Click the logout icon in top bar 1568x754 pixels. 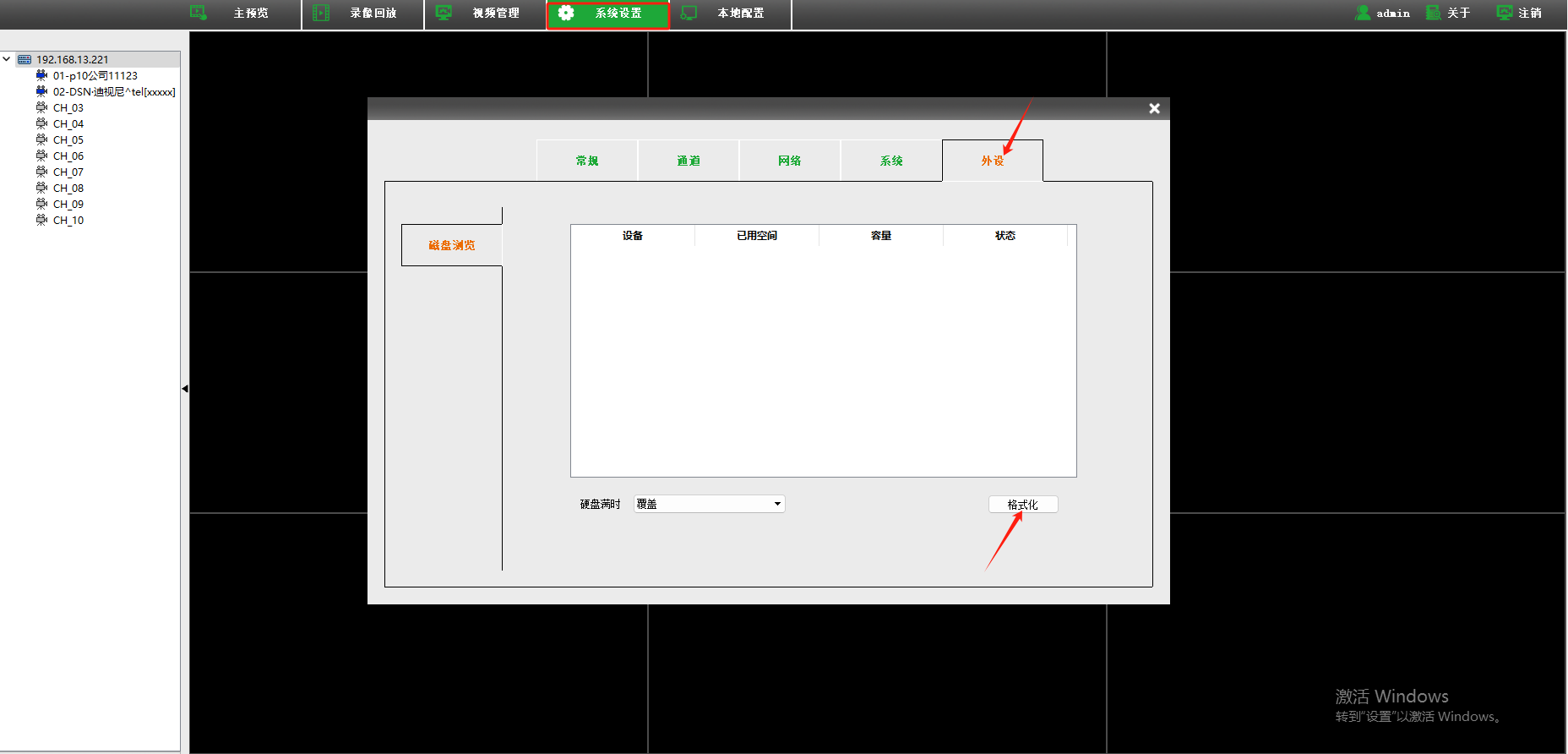coord(1504,13)
